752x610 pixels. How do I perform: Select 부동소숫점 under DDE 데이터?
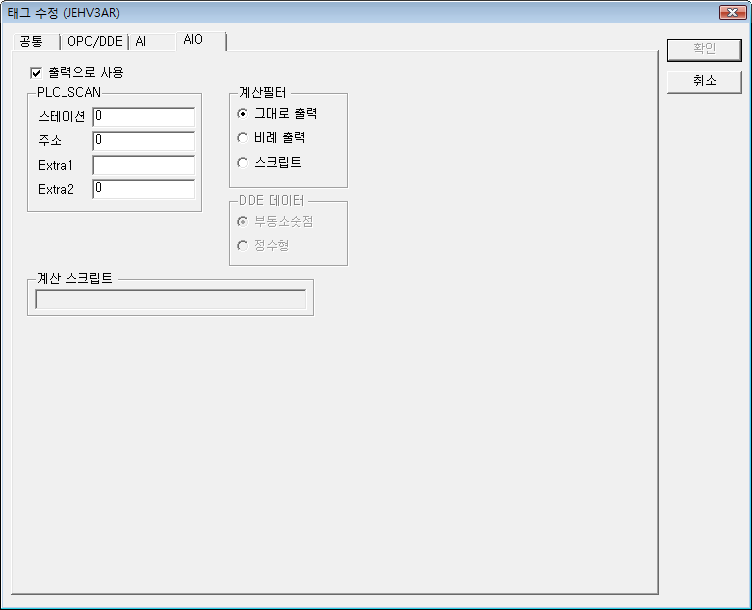pos(242,221)
